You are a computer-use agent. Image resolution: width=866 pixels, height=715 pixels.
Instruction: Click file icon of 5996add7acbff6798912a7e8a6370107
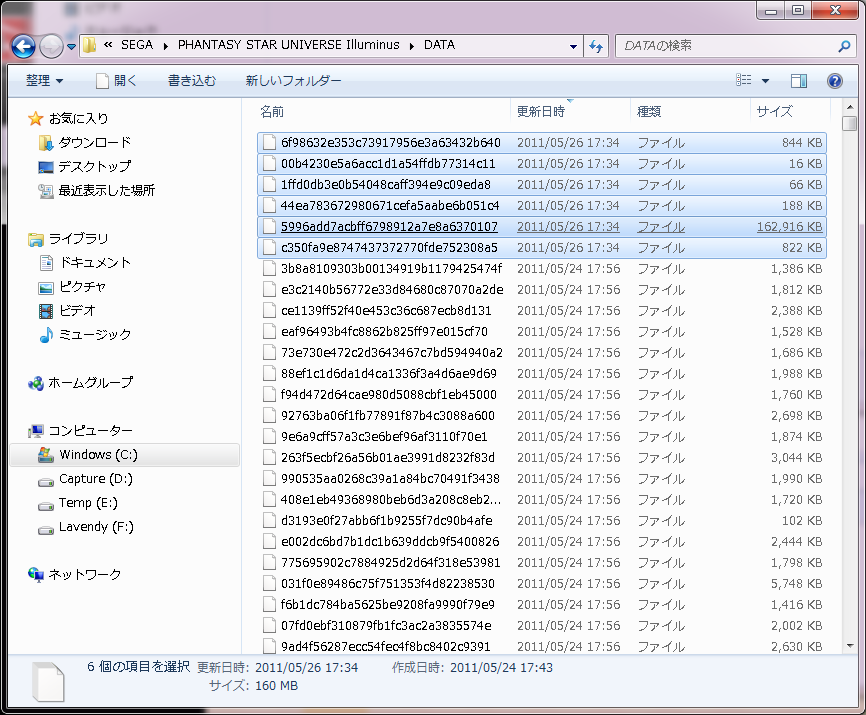[269, 227]
